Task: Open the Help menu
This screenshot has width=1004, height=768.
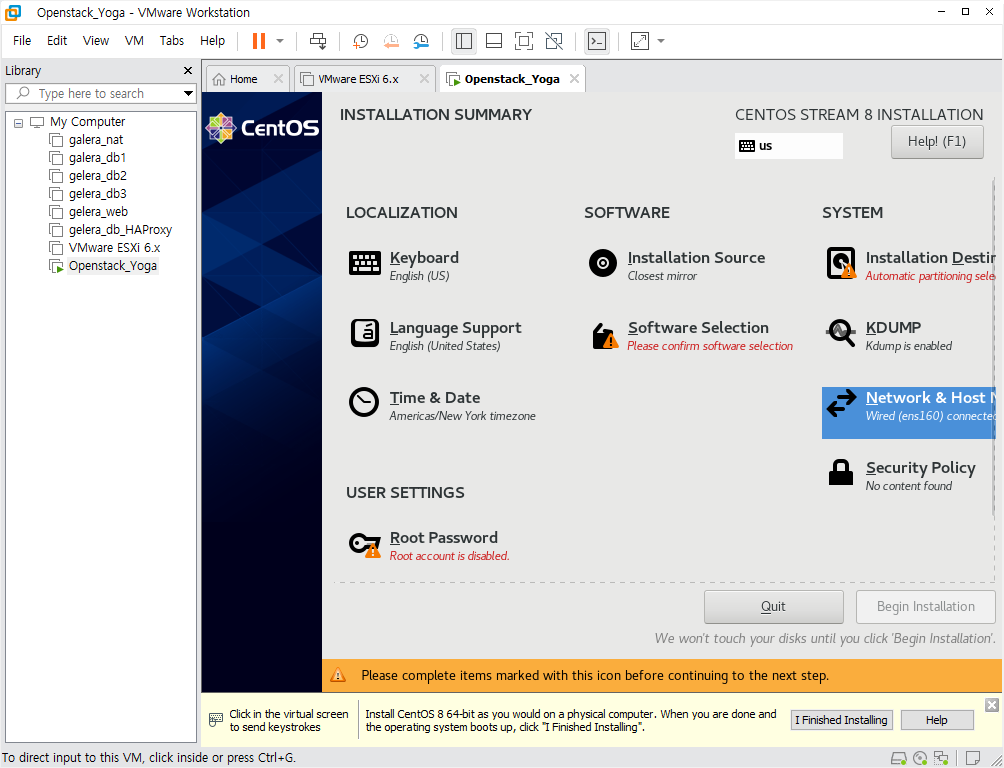Action: coord(212,40)
